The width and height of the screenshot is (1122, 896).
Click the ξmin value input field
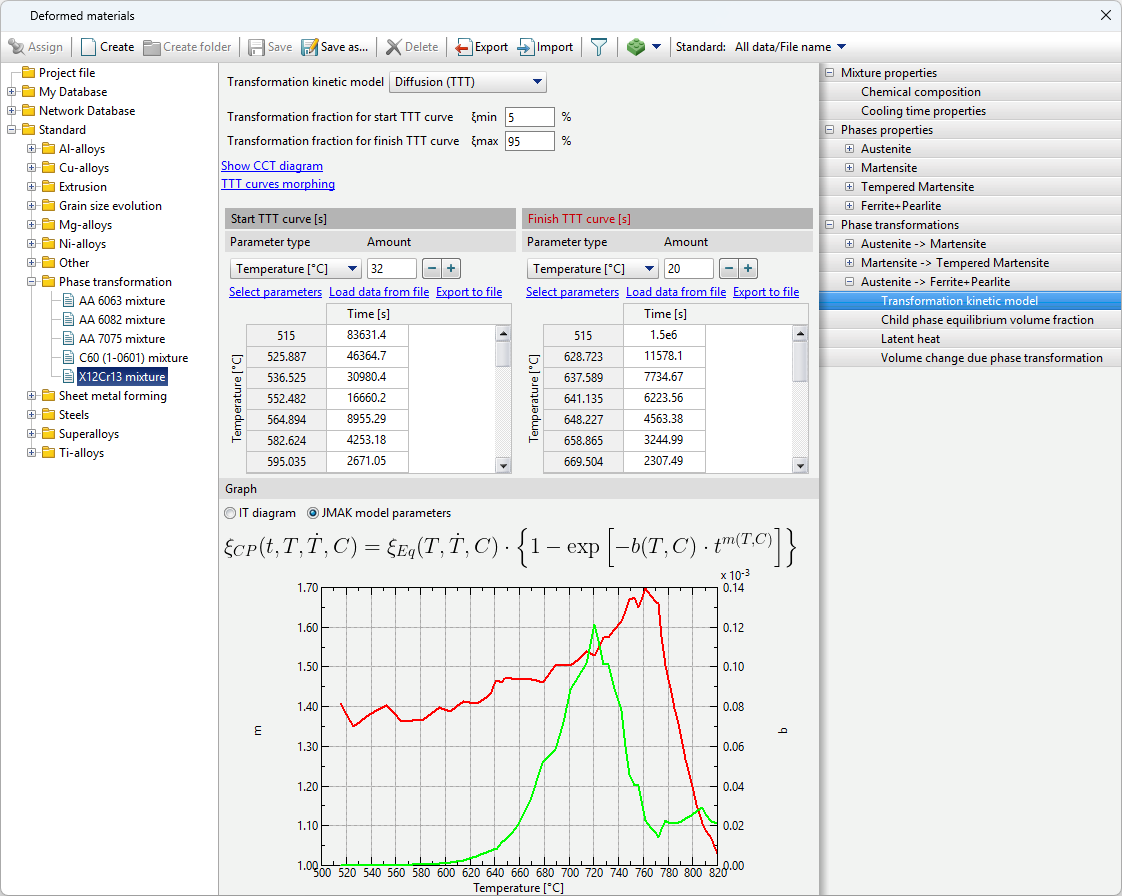[x=529, y=116]
